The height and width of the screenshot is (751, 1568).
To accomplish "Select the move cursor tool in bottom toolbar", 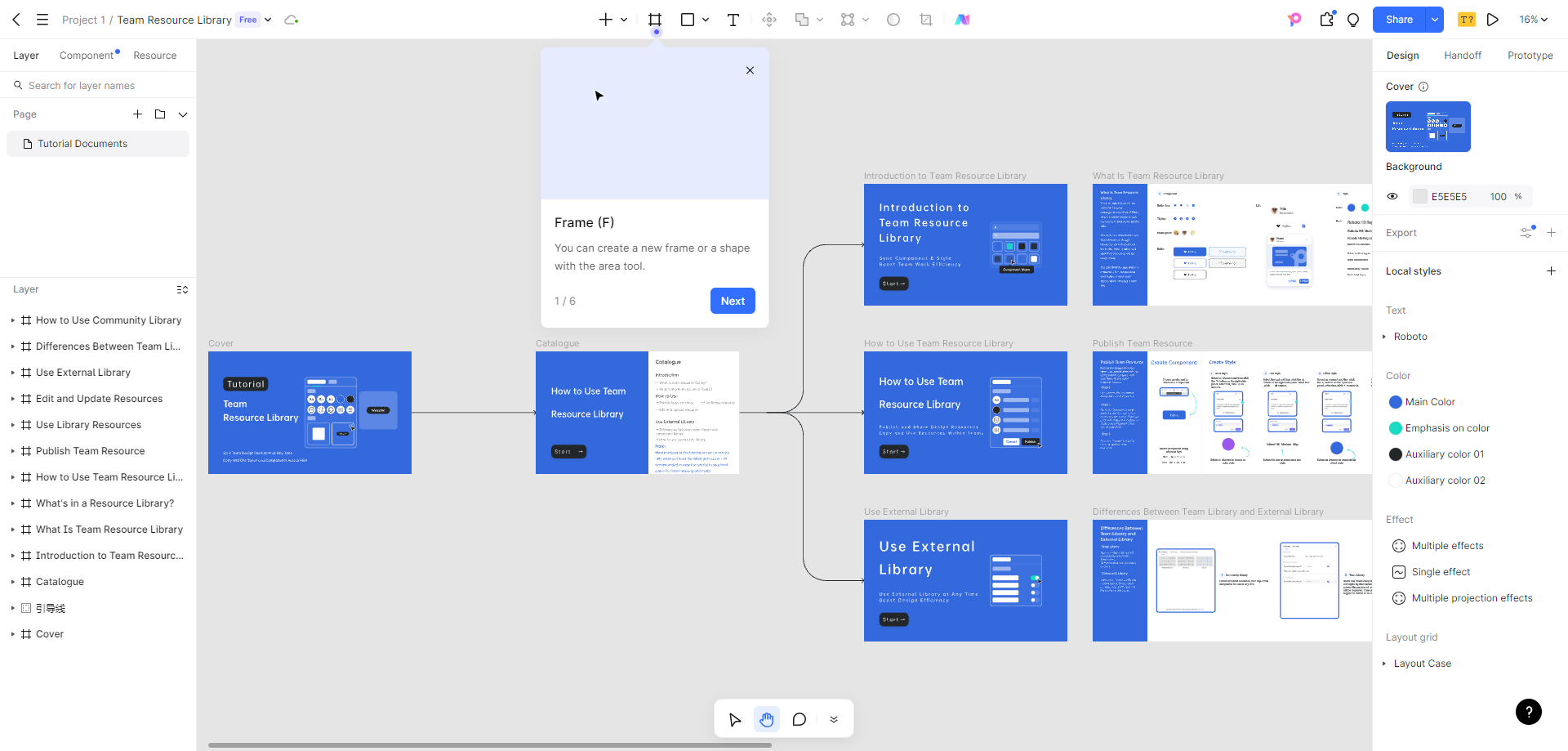I will [x=735, y=719].
